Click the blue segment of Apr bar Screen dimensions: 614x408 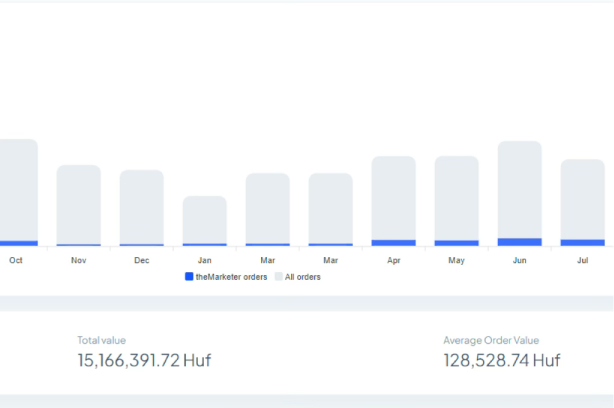[393, 243]
